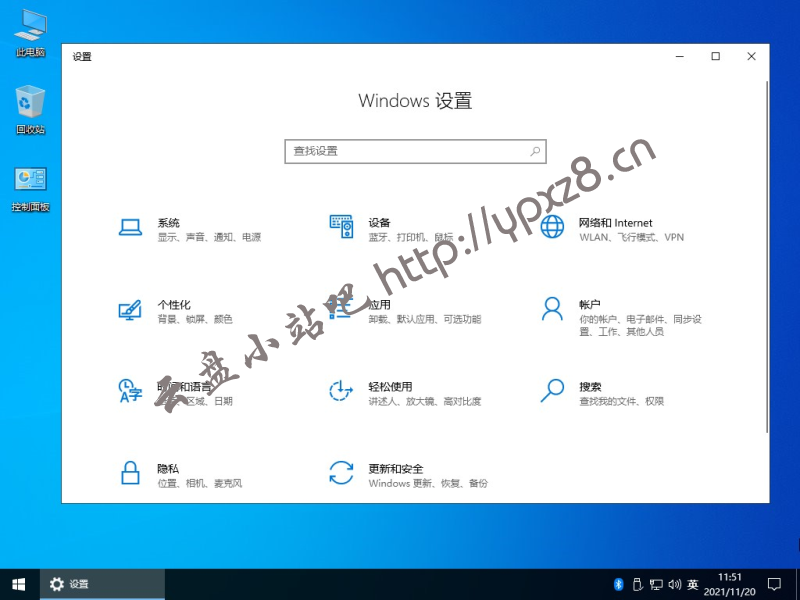Viewport: 800px width, 600px height.
Task: Minimize the 设置 window
Action: tap(680, 56)
